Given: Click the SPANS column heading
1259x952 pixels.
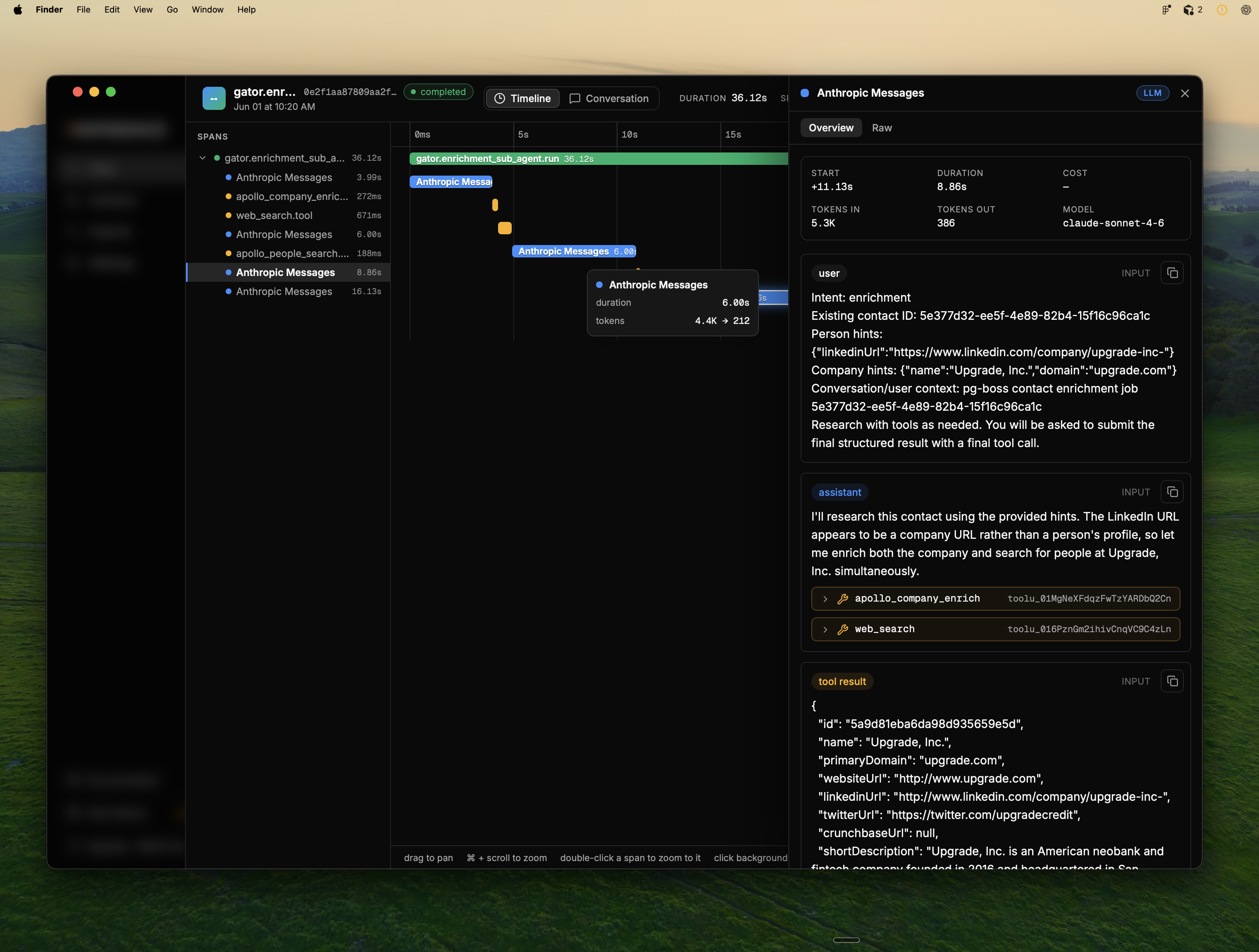Looking at the screenshot, I should 212,137.
